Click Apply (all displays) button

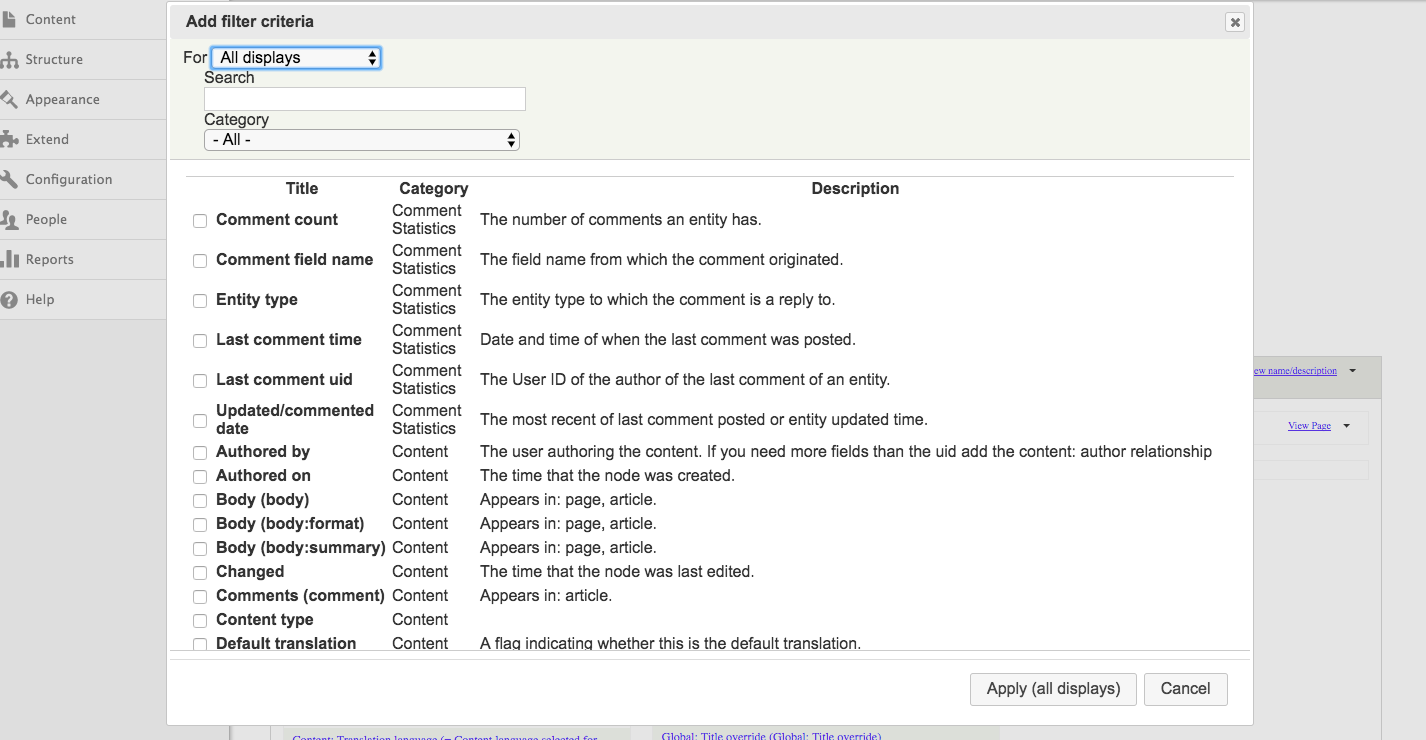pos(1053,689)
